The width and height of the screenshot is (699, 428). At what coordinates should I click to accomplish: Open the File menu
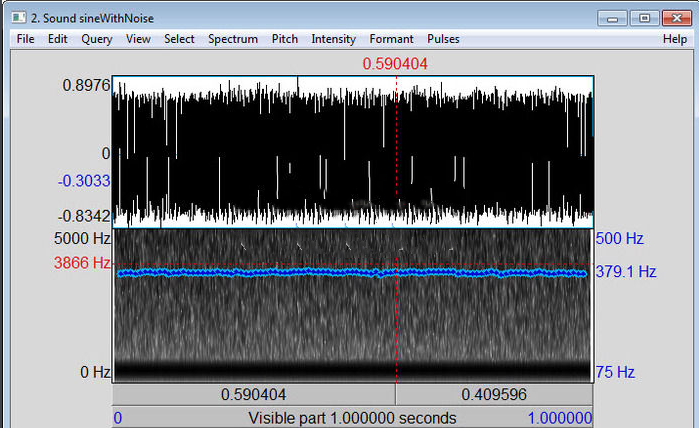coord(25,39)
